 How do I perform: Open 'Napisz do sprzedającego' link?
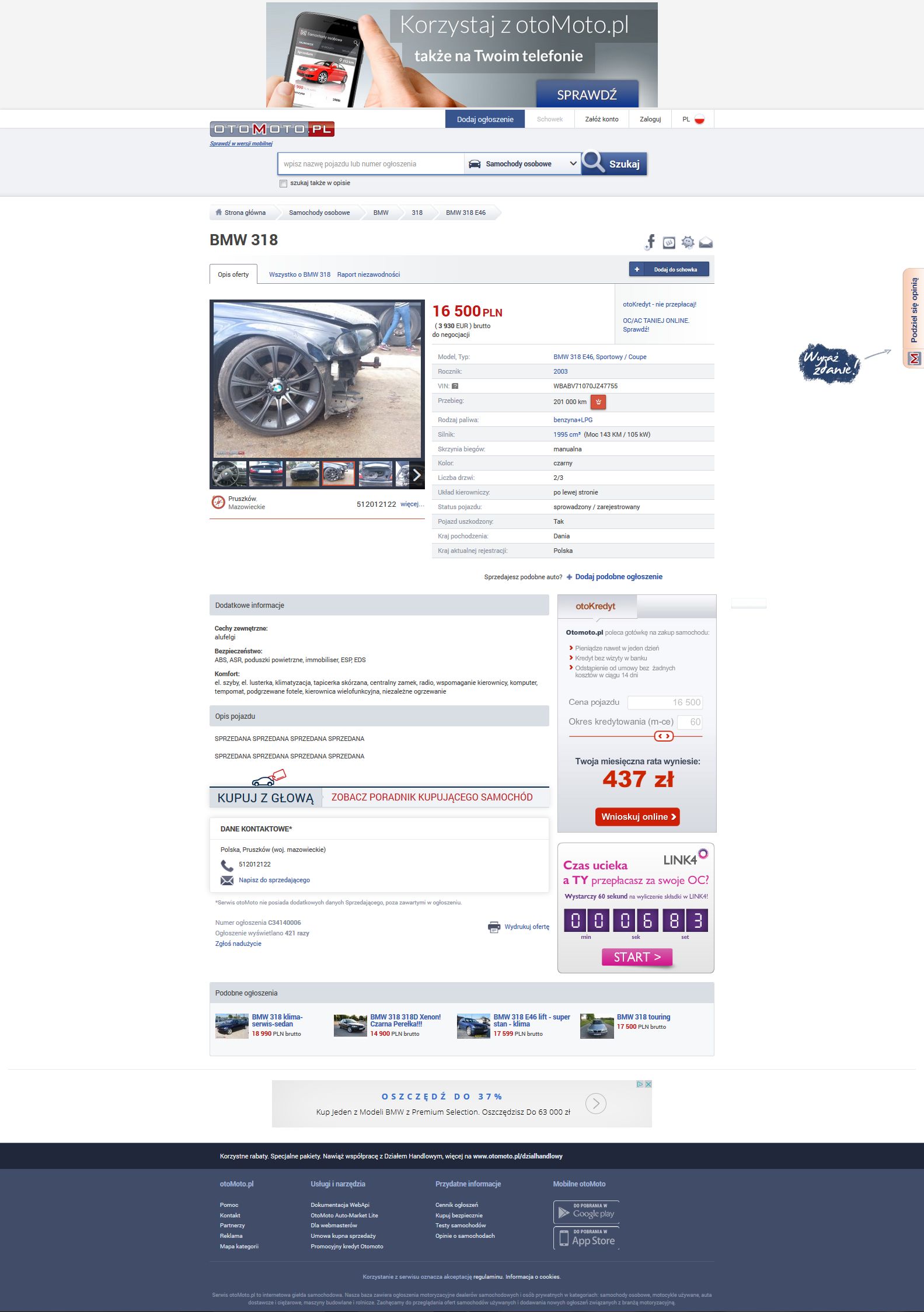tap(274, 881)
